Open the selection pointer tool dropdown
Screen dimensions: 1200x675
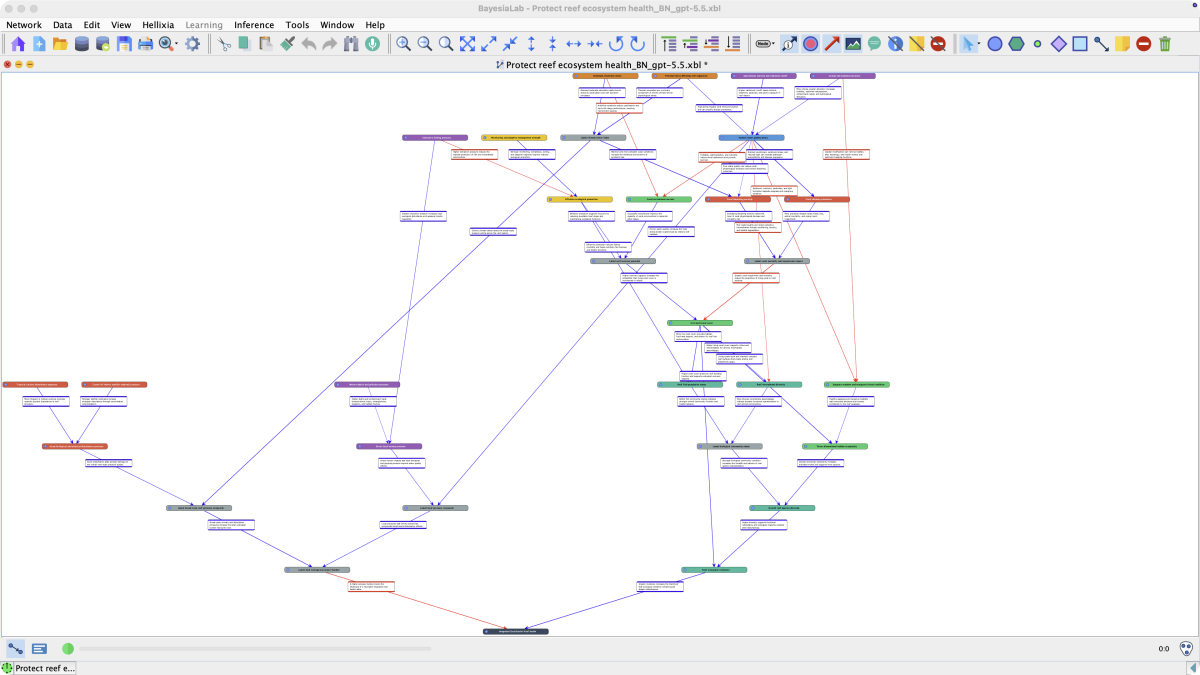point(979,44)
